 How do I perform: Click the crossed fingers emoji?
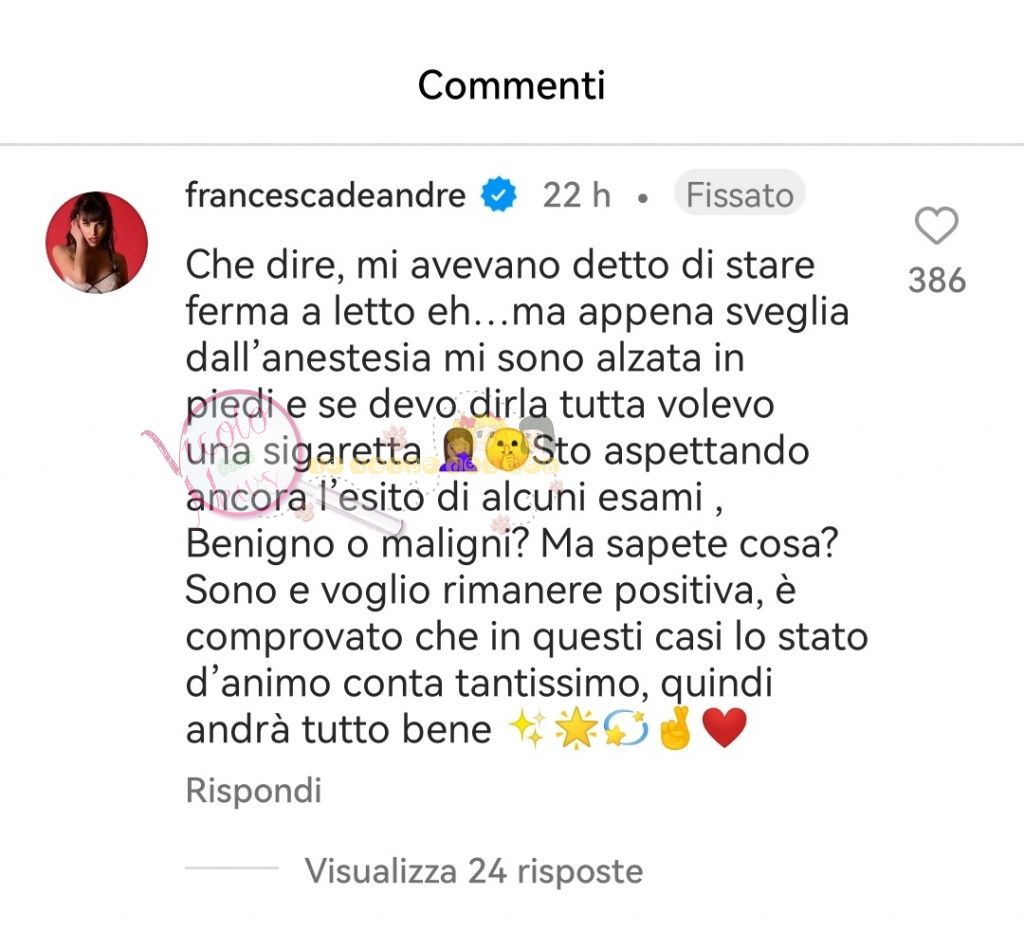pyautogui.click(x=675, y=729)
